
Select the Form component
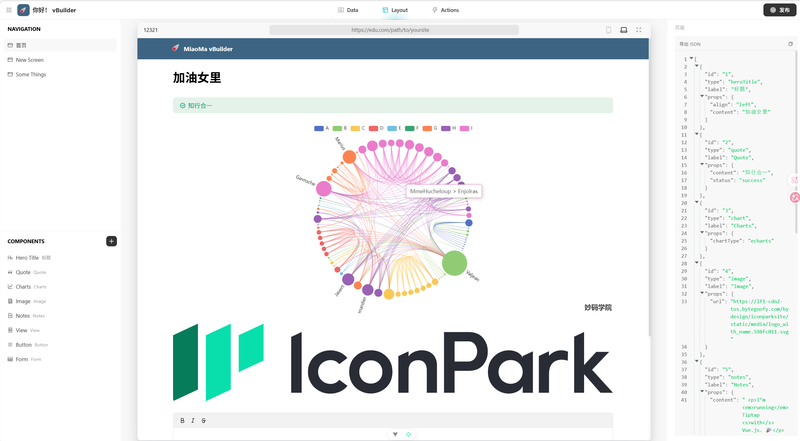(x=24, y=359)
